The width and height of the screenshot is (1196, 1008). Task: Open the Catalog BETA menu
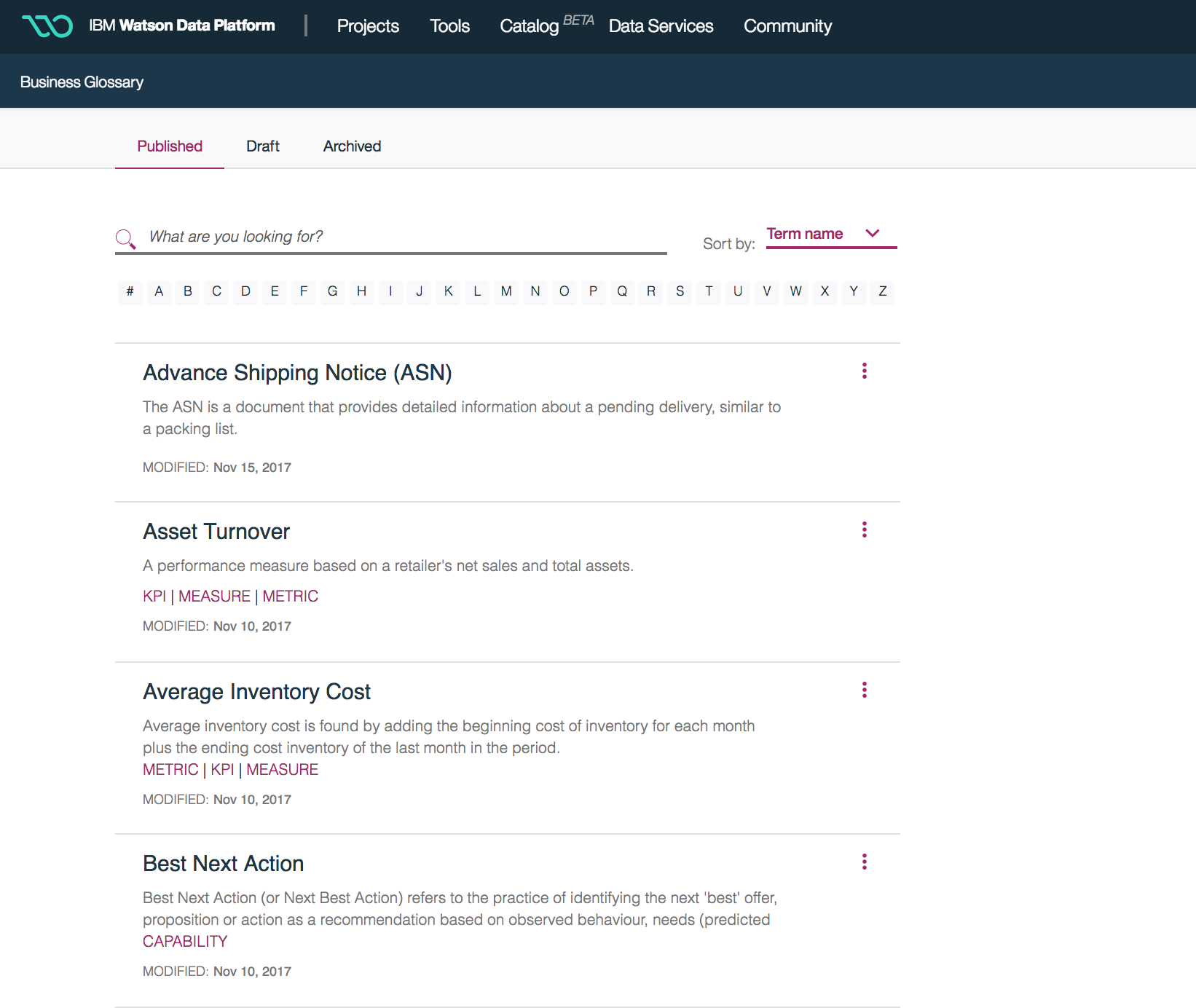530,26
